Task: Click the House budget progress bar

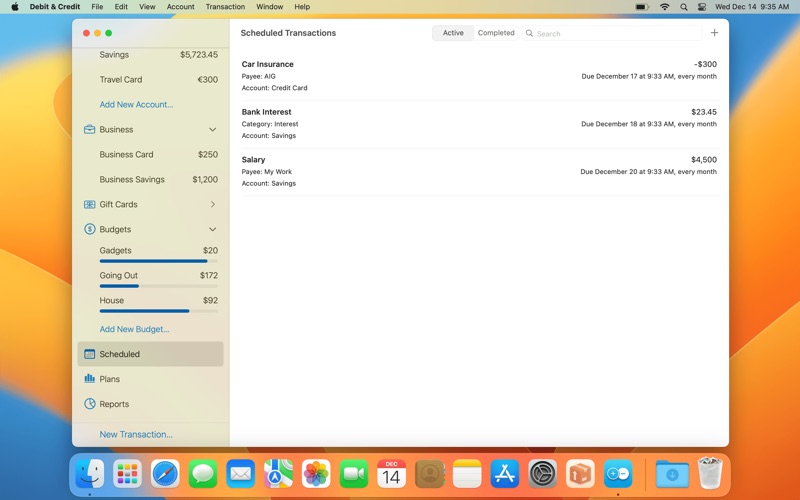Action: tap(159, 311)
